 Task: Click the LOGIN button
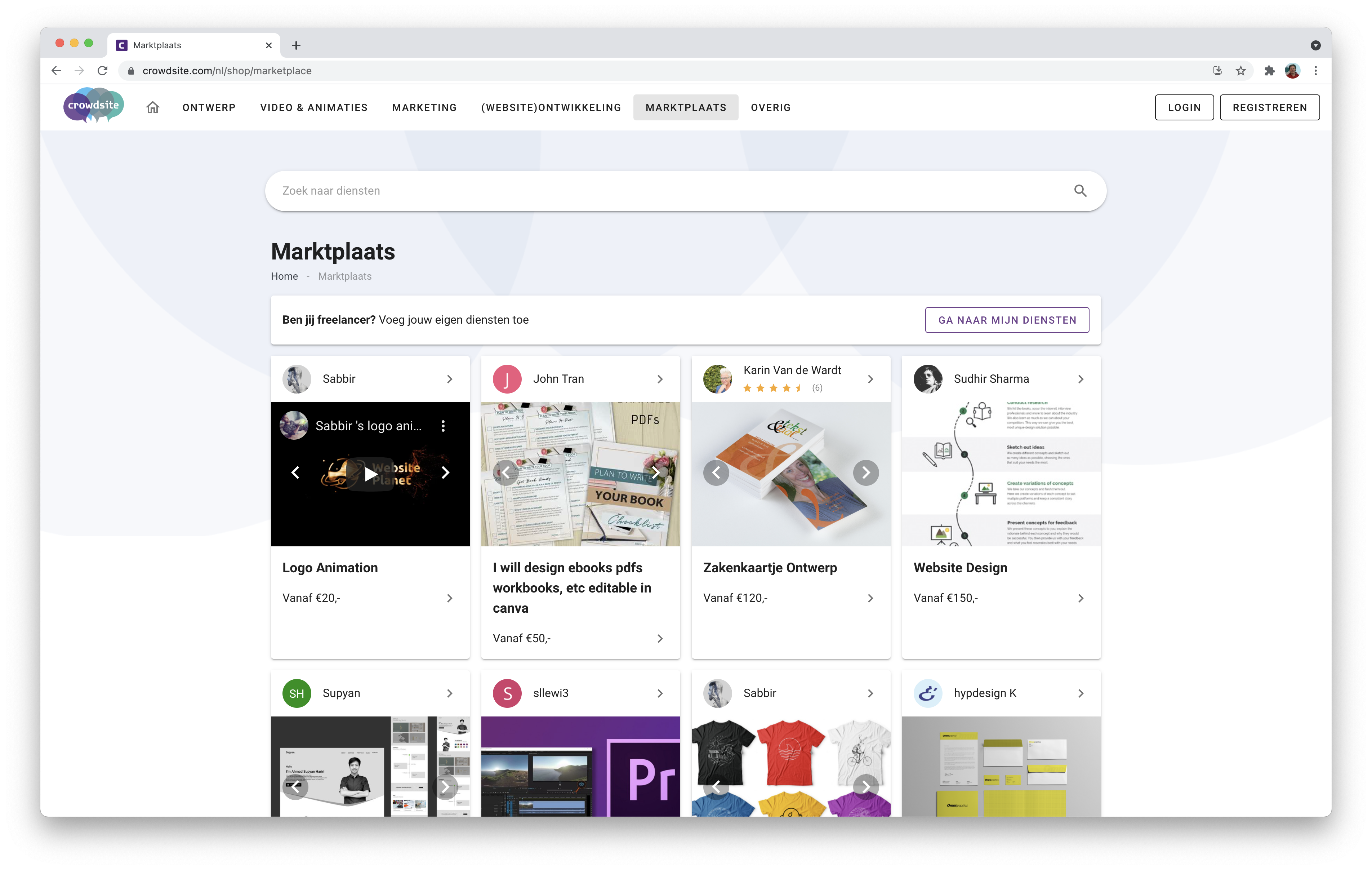1184,108
